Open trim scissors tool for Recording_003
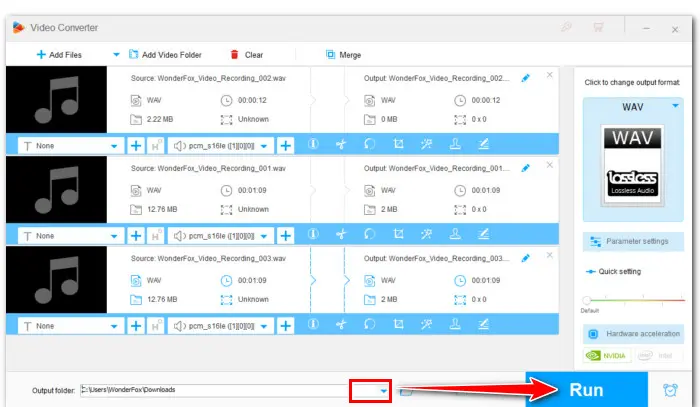Viewport: 700px width, 407px height. point(341,324)
